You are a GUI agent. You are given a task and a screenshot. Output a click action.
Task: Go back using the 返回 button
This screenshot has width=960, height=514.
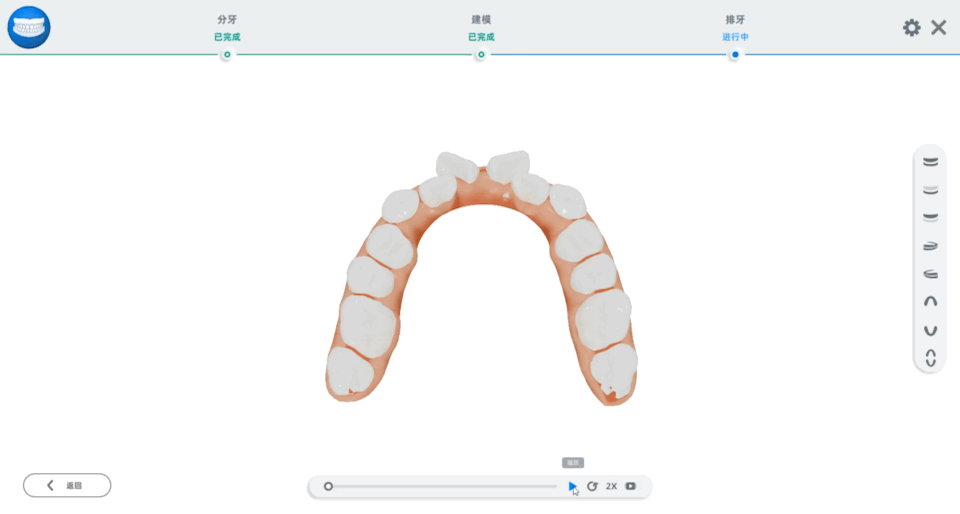(x=67, y=485)
